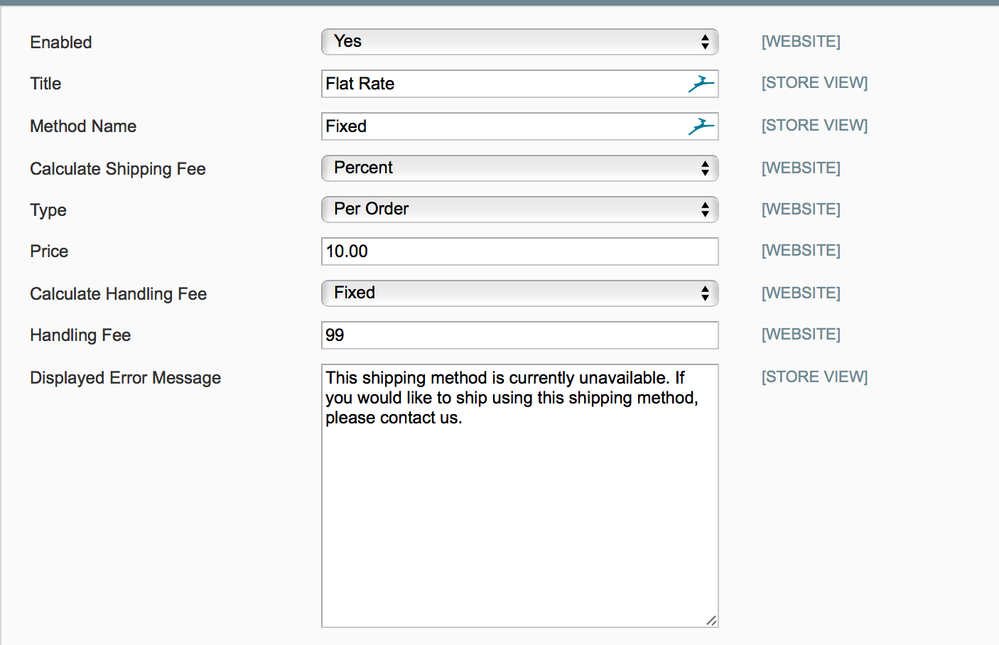Click the gazelle icon in Method Name field
999x645 pixels.
[701, 126]
